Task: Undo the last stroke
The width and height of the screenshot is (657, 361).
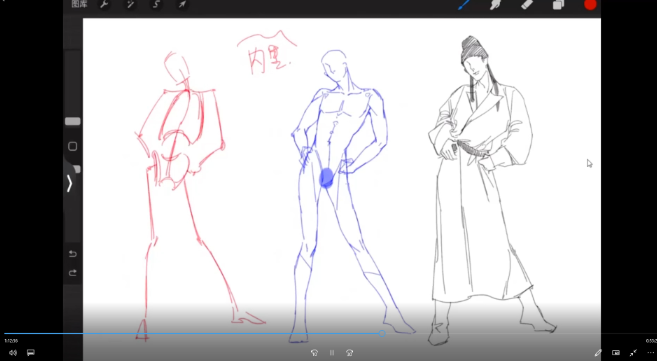Action: 72,254
